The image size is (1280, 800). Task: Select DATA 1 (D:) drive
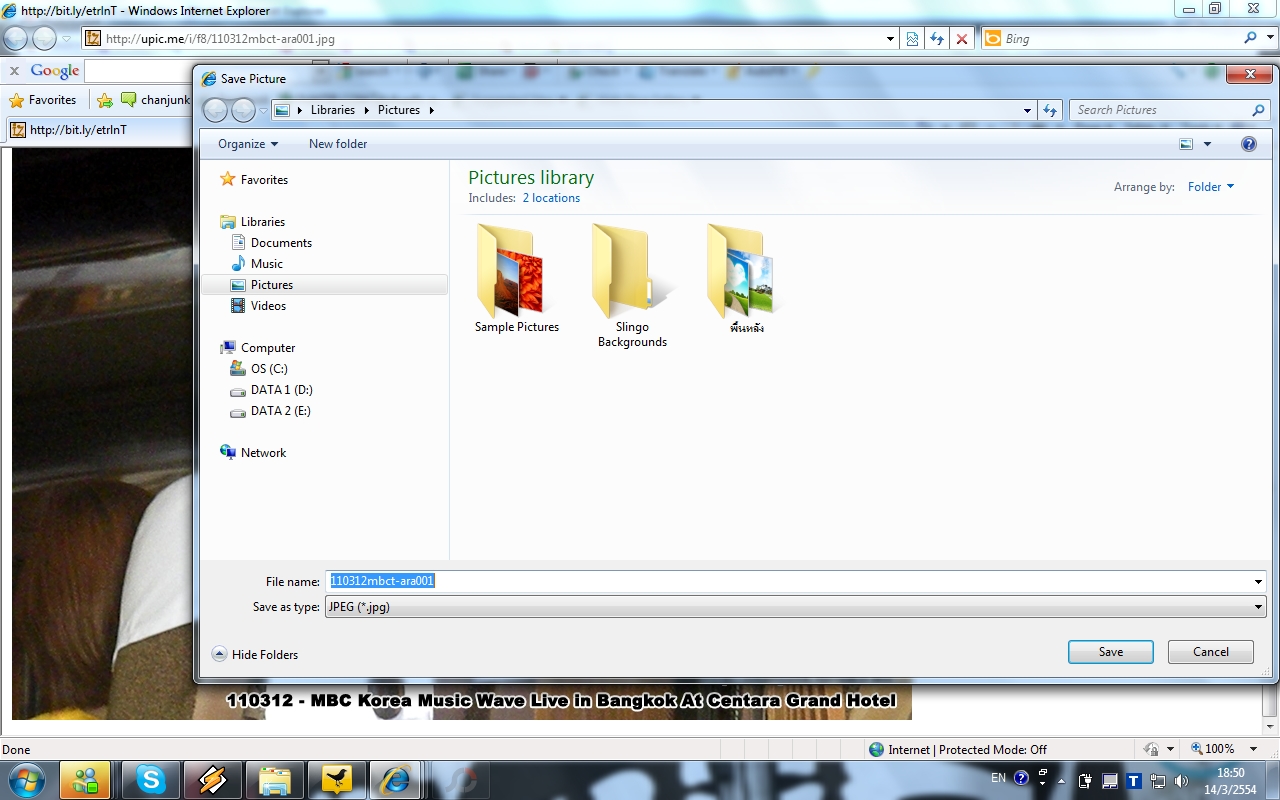click(x=281, y=390)
